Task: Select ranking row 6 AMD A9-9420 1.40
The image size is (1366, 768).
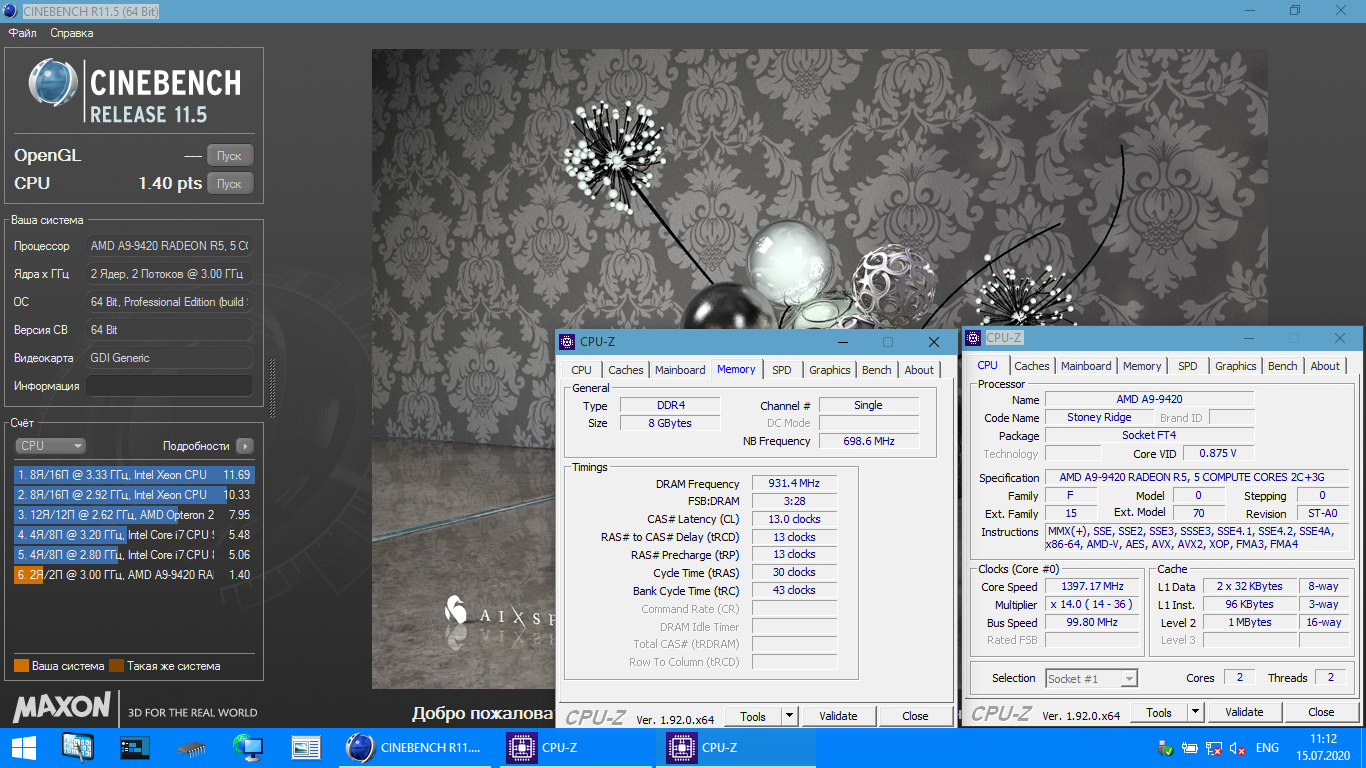Action: point(134,575)
